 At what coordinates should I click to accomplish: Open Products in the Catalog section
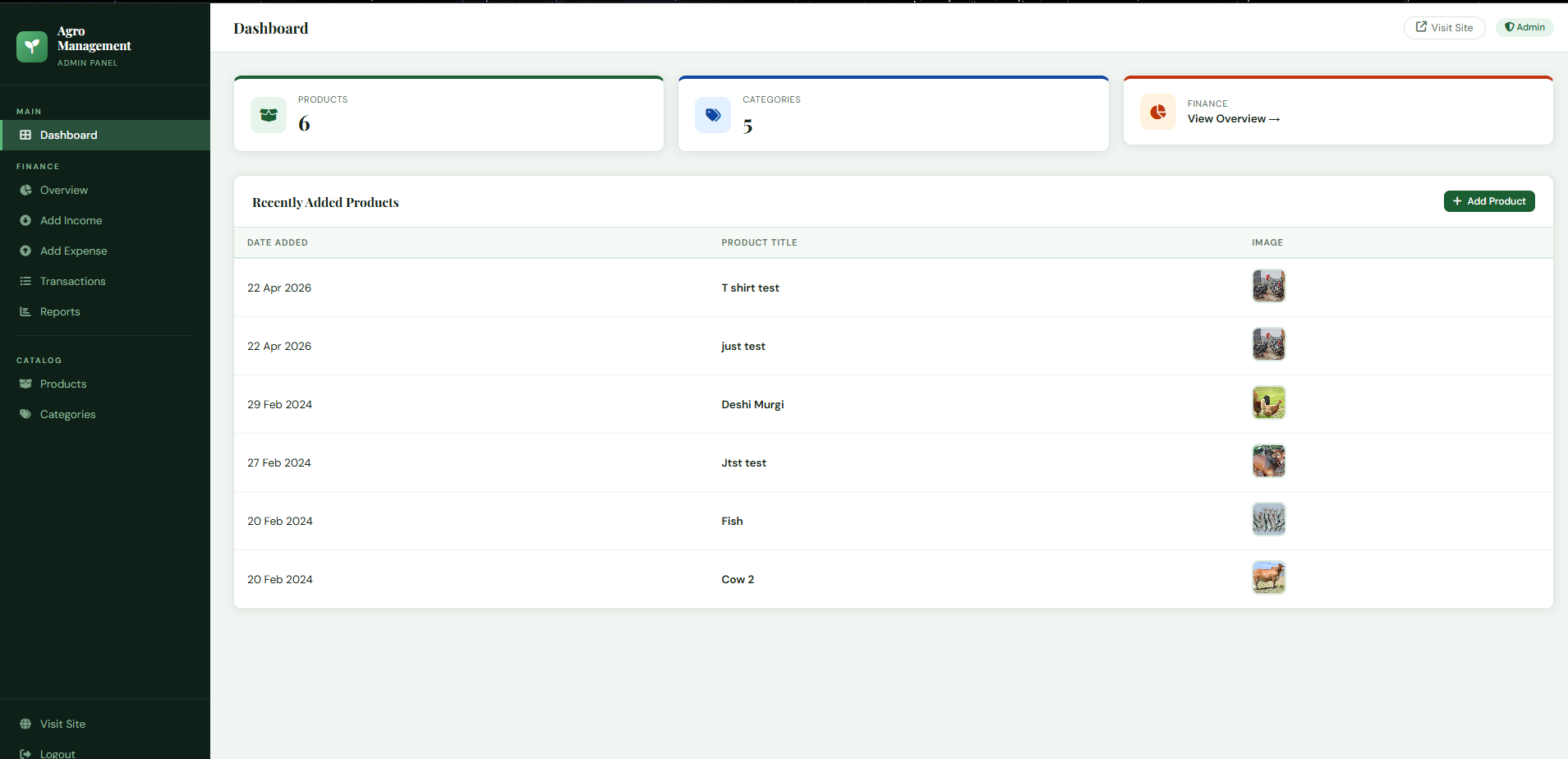point(105,384)
